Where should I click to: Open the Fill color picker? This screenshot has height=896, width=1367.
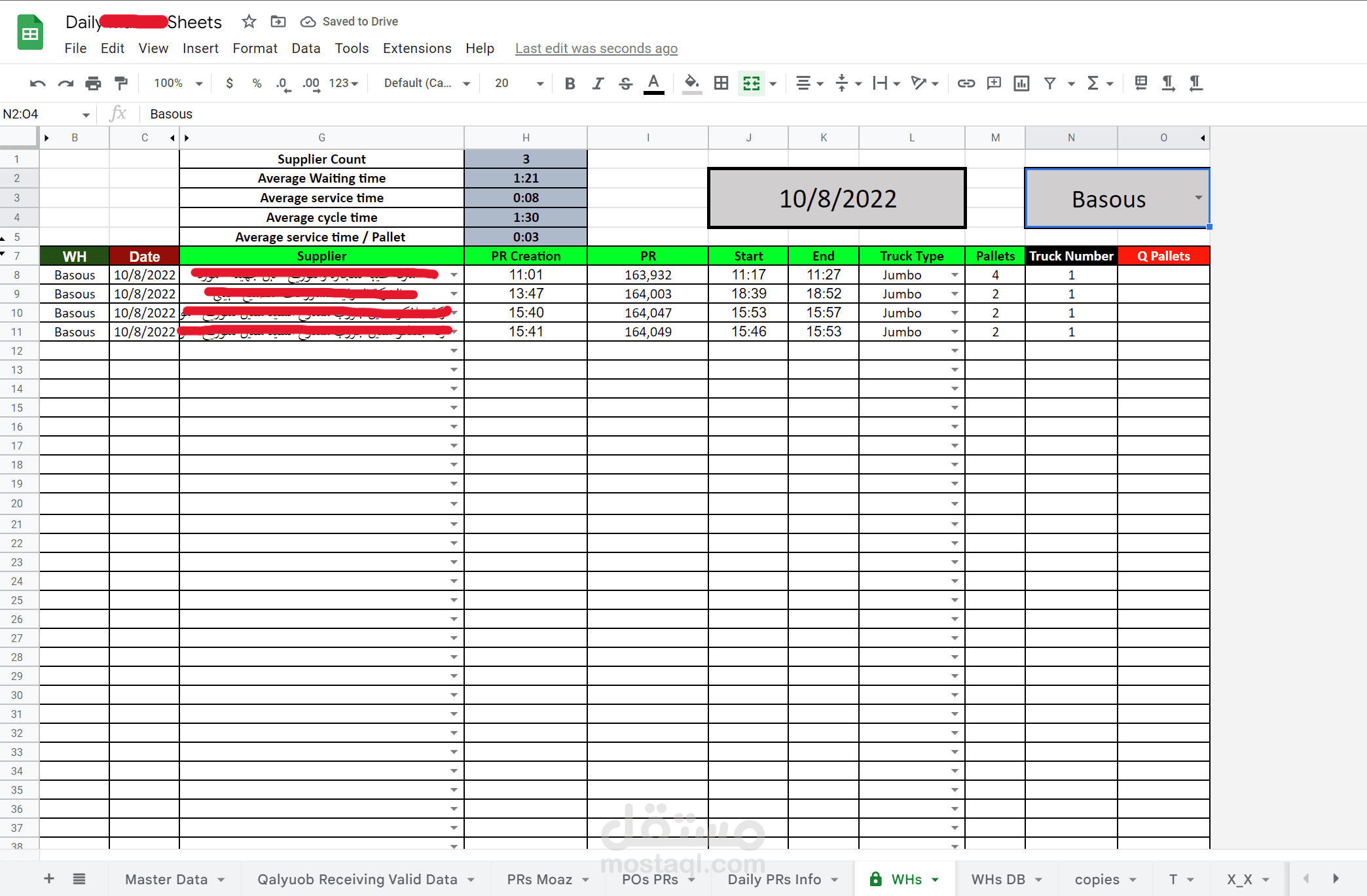click(x=691, y=83)
